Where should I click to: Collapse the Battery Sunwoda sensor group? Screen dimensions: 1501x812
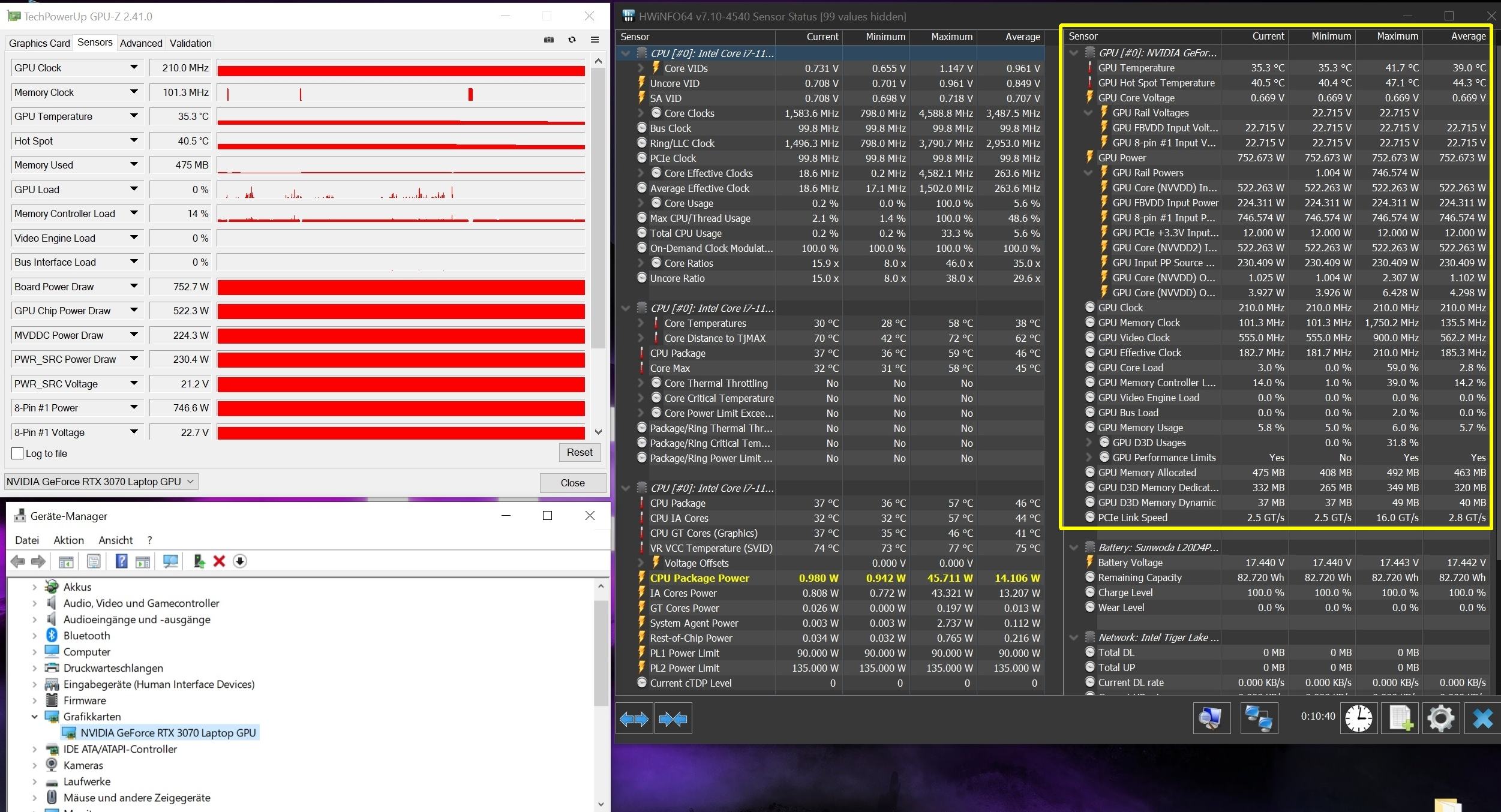click(x=1074, y=548)
